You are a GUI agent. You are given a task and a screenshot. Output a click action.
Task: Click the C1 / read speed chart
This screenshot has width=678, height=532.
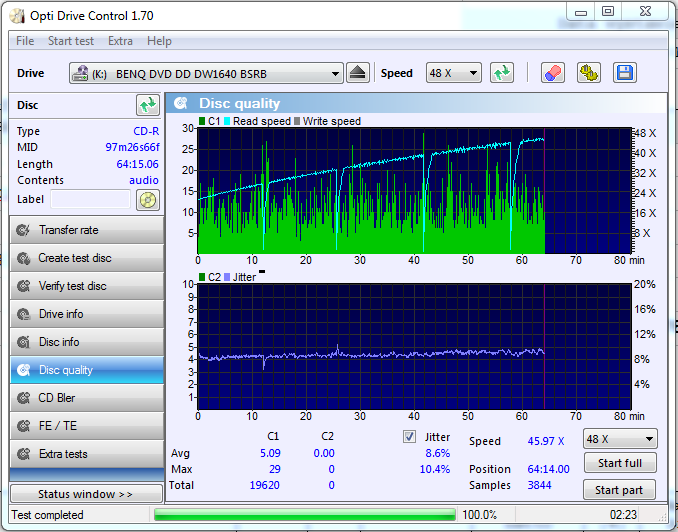click(x=414, y=191)
